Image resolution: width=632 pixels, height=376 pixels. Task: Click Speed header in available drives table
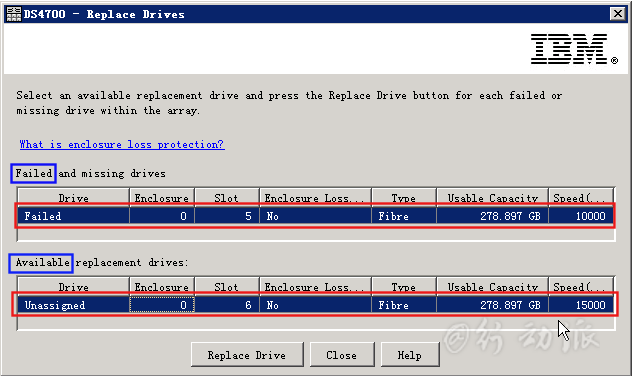click(581, 287)
